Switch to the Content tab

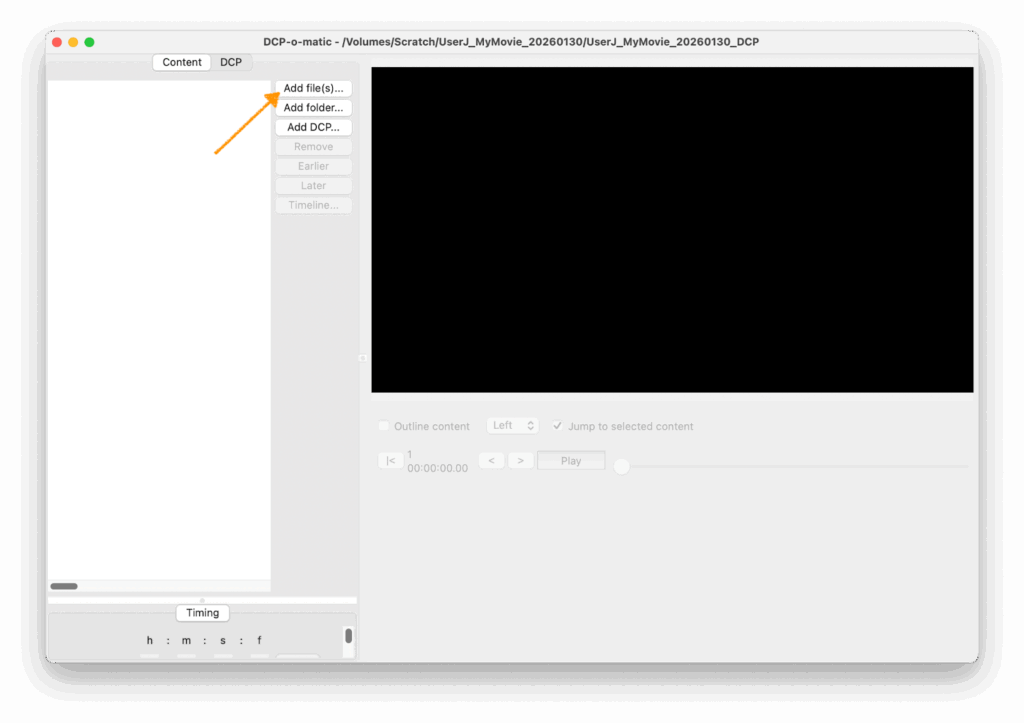point(182,62)
